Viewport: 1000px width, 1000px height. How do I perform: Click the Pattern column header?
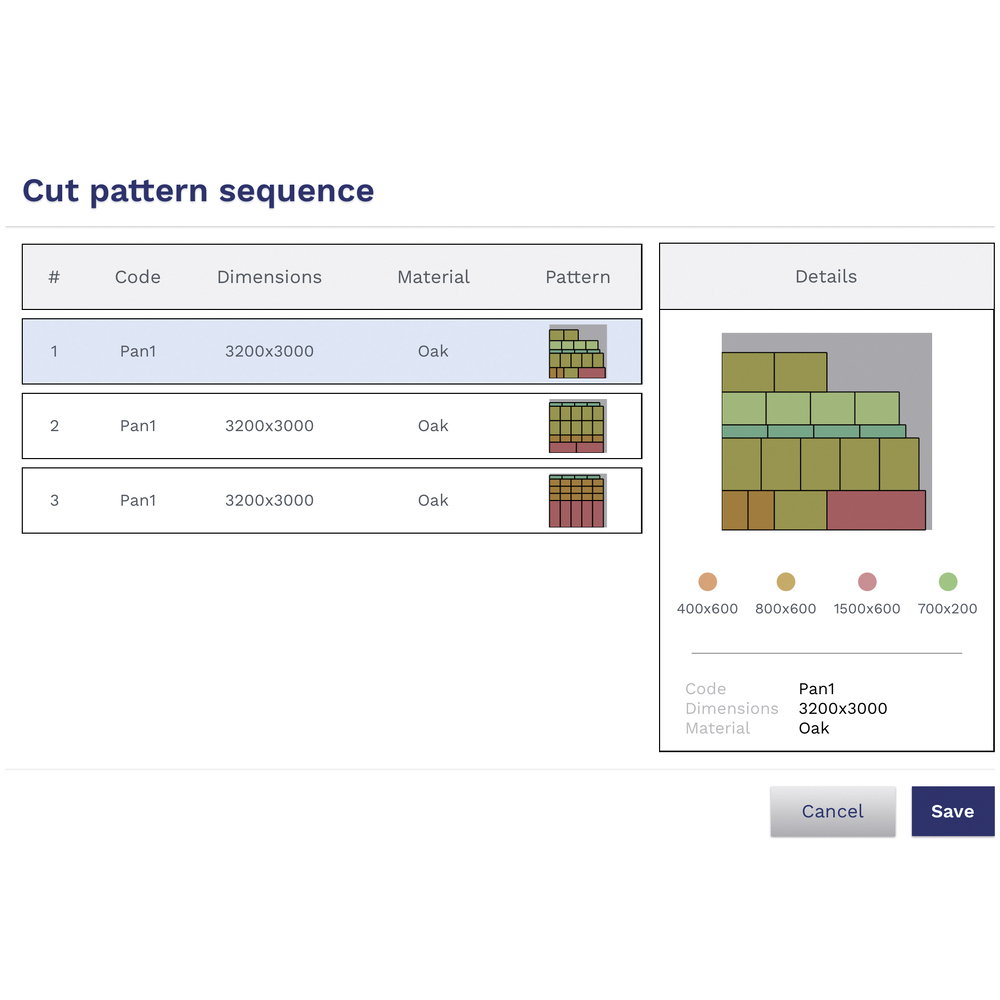tap(578, 276)
